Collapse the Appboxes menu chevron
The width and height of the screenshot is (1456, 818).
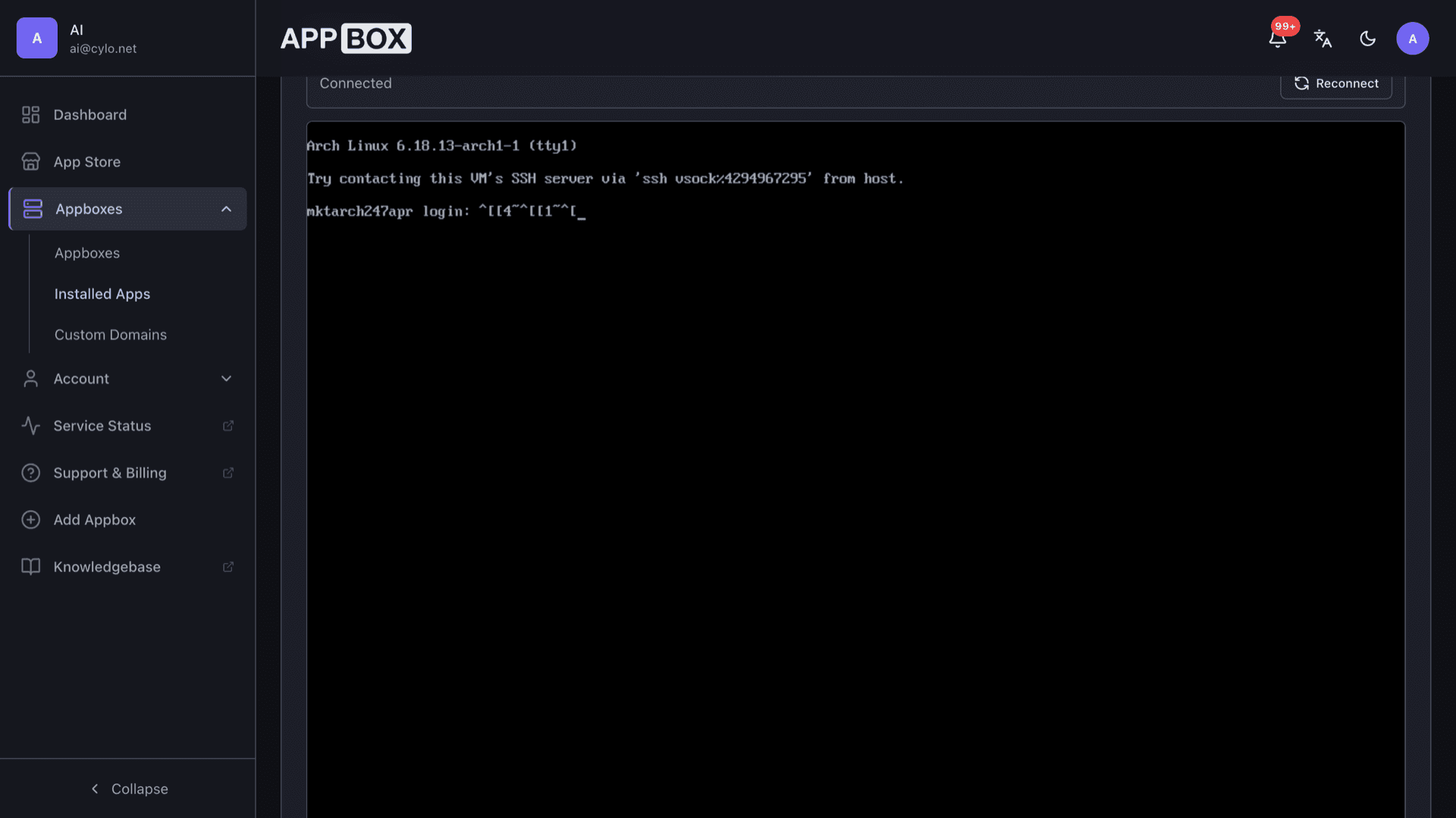[x=226, y=208]
